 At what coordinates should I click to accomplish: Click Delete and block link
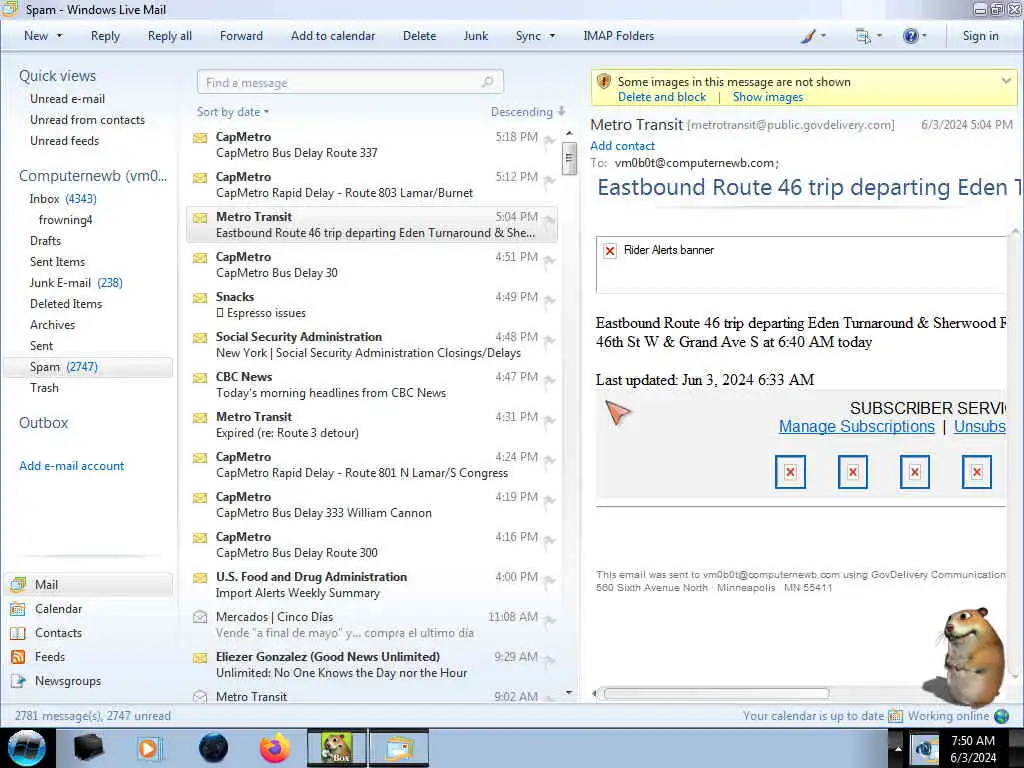click(x=662, y=97)
